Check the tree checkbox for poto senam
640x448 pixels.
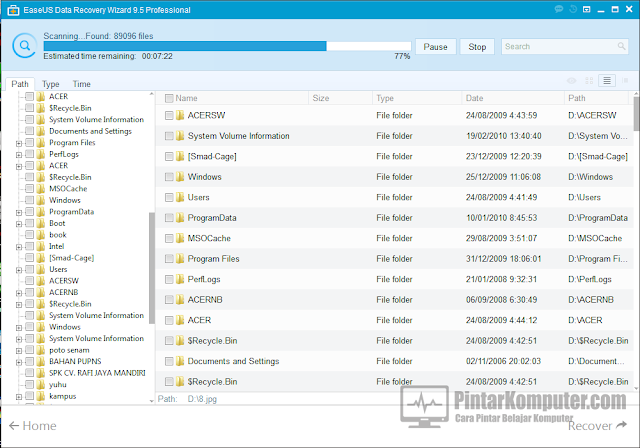tap(29, 350)
